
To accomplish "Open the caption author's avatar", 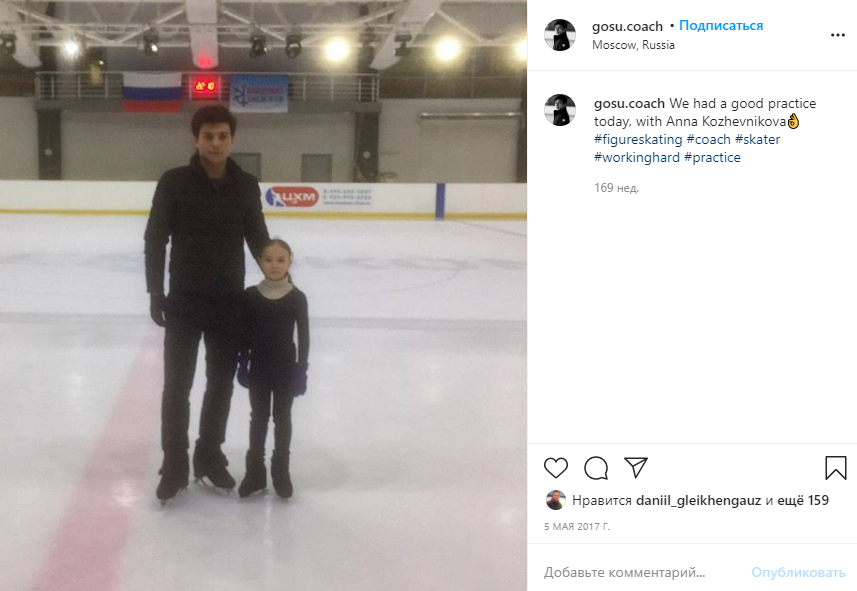I will [x=560, y=110].
